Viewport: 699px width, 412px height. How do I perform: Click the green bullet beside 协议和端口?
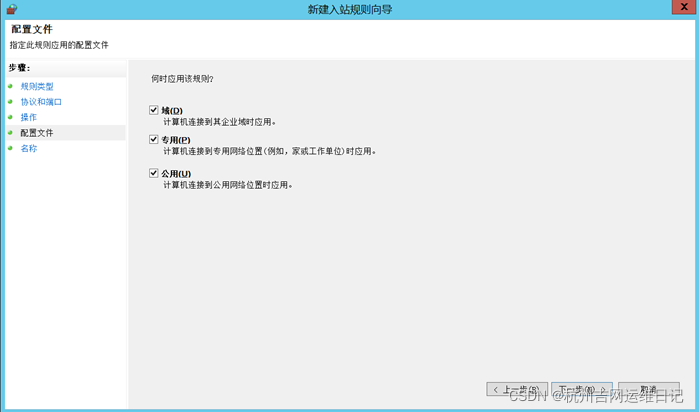10,102
